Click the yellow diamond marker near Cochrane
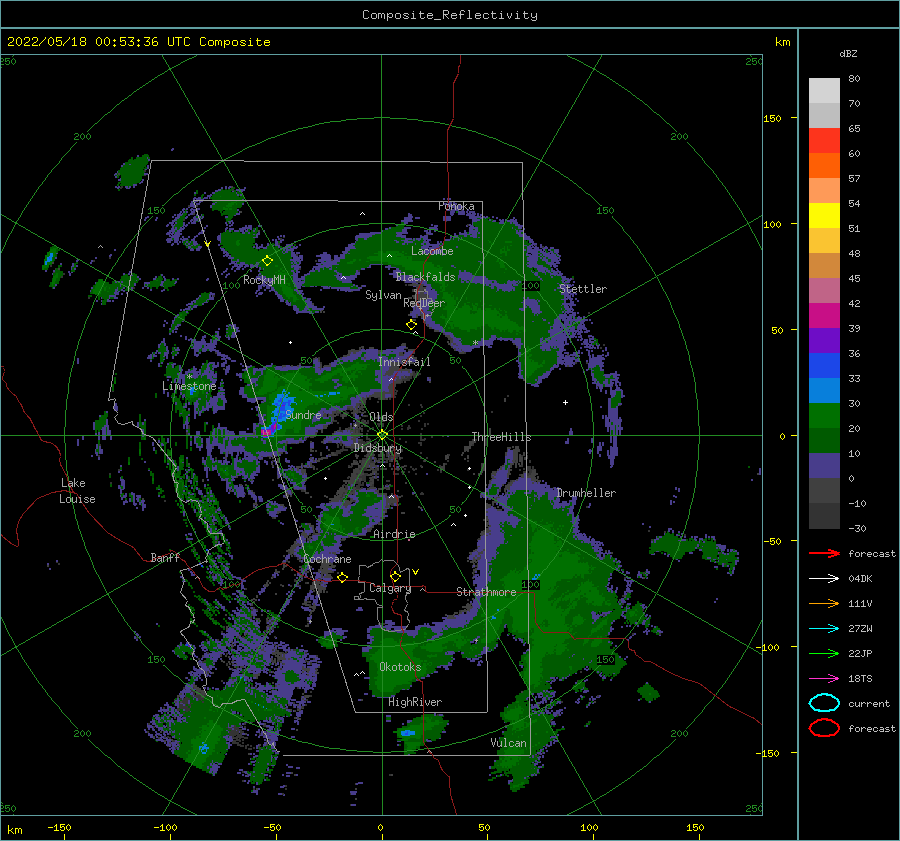The width and height of the screenshot is (900, 841). [x=343, y=577]
